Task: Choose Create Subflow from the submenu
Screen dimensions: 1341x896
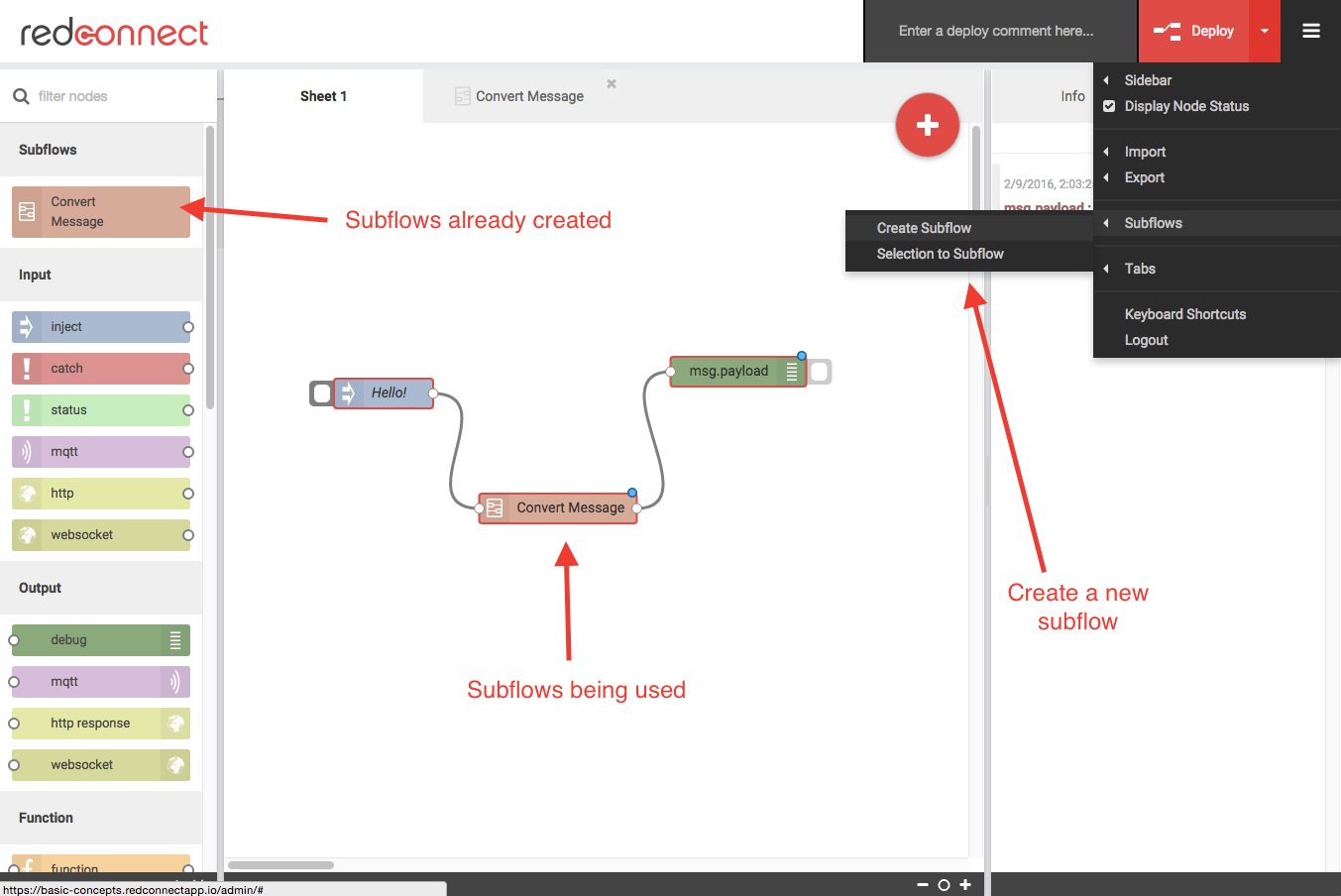Action: click(924, 227)
